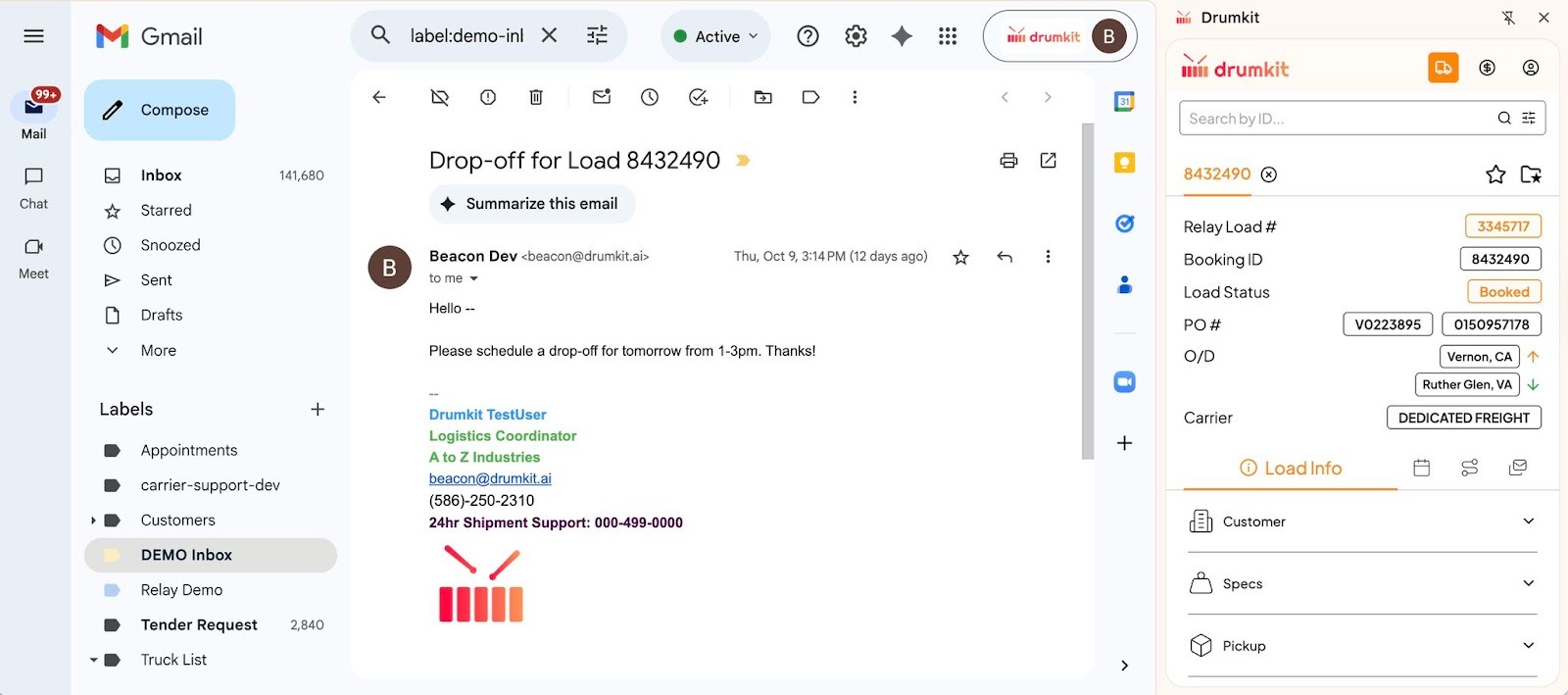The height and width of the screenshot is (695, 1568).
Task: Show search options slider icon
Action: pyautogui.click(x=597, y=35)
